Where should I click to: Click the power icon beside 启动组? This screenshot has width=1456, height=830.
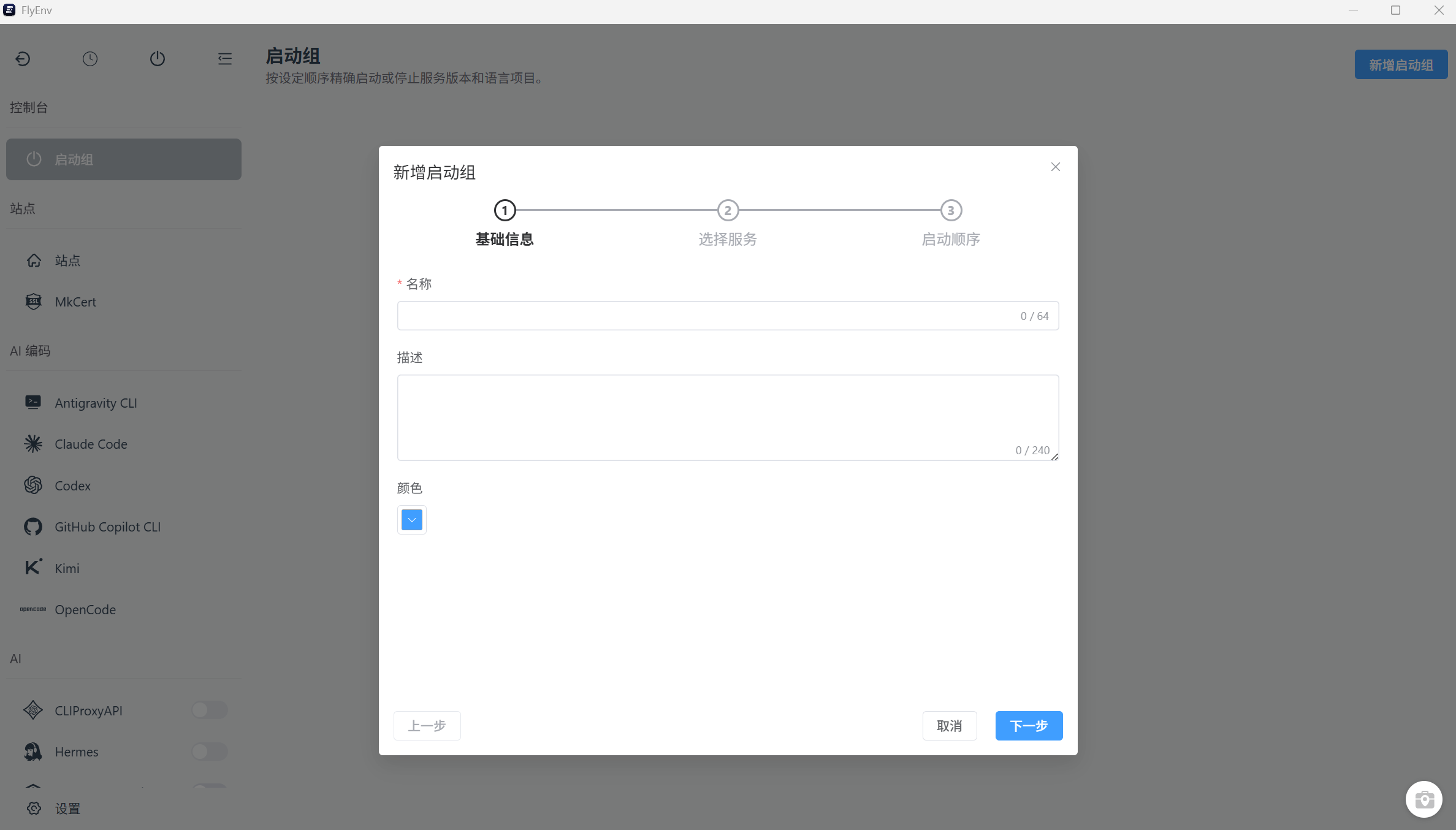point(34,159)
